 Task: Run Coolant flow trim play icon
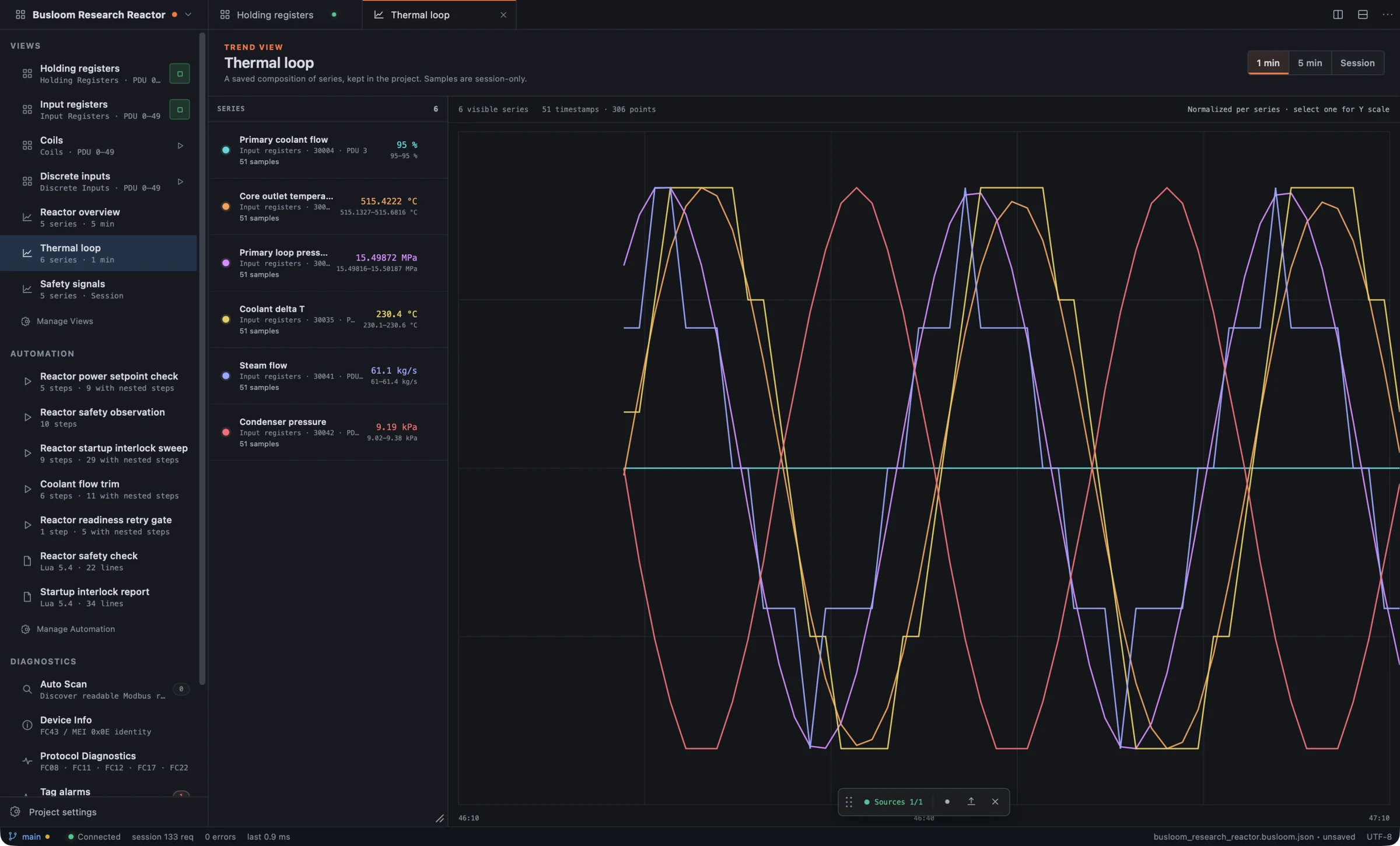(x=27, y=489)
